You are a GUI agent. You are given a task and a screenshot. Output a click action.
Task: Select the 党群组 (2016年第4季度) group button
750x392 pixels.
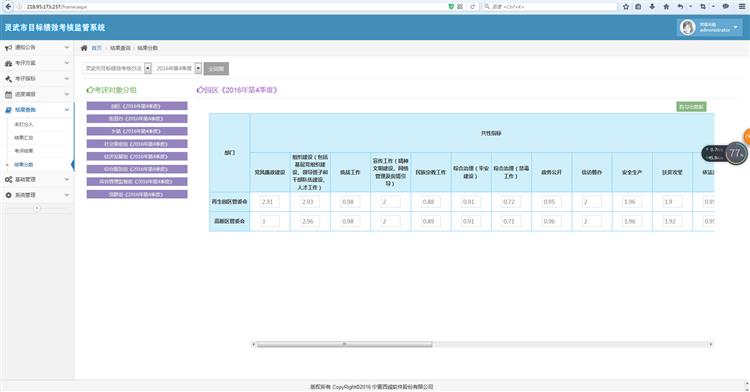point(137,194)
